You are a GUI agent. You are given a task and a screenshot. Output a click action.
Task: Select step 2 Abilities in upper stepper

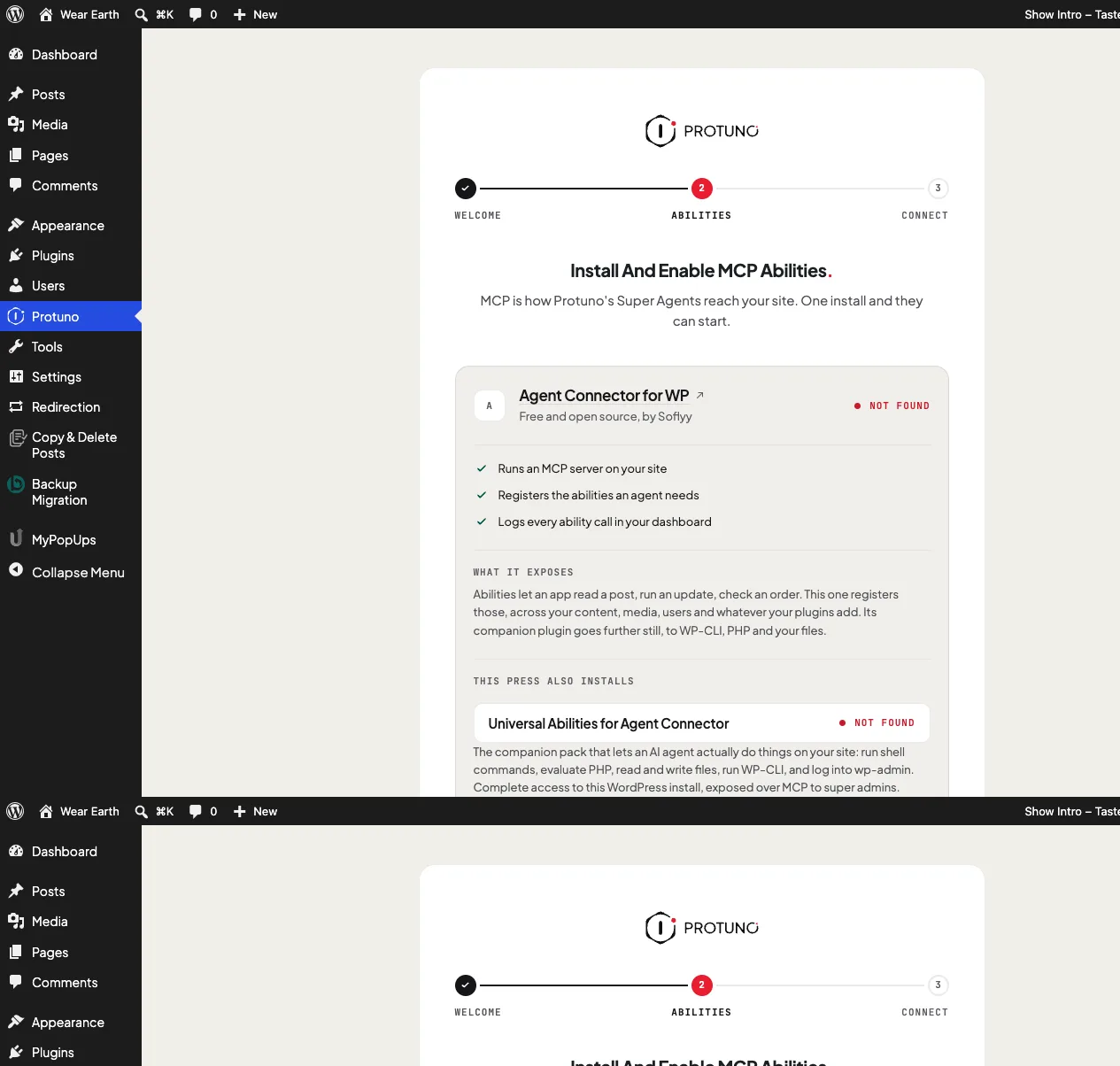[x=702, y=188]
